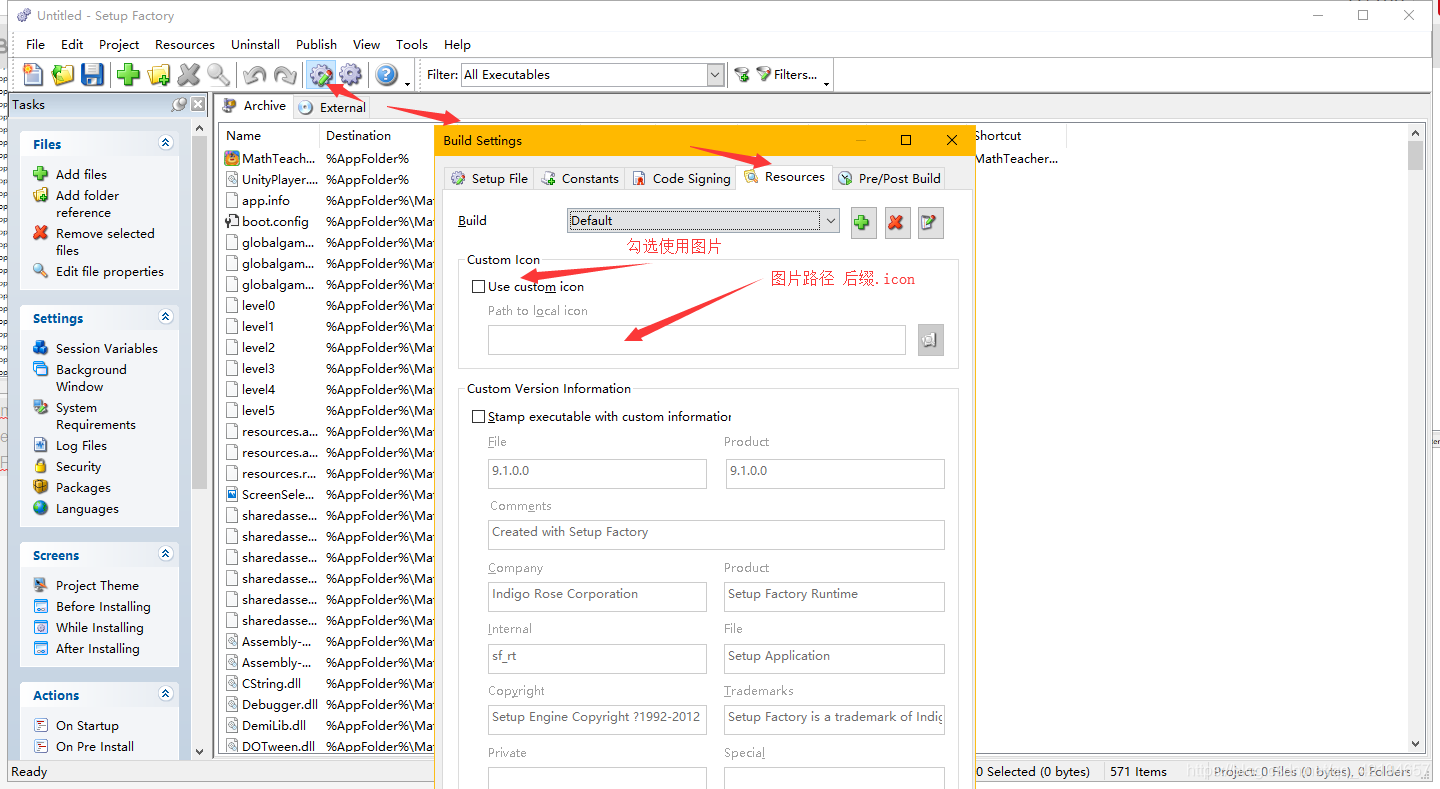Click the blue Help question mark icon
1440x789 pixels.
click(387, 75)
